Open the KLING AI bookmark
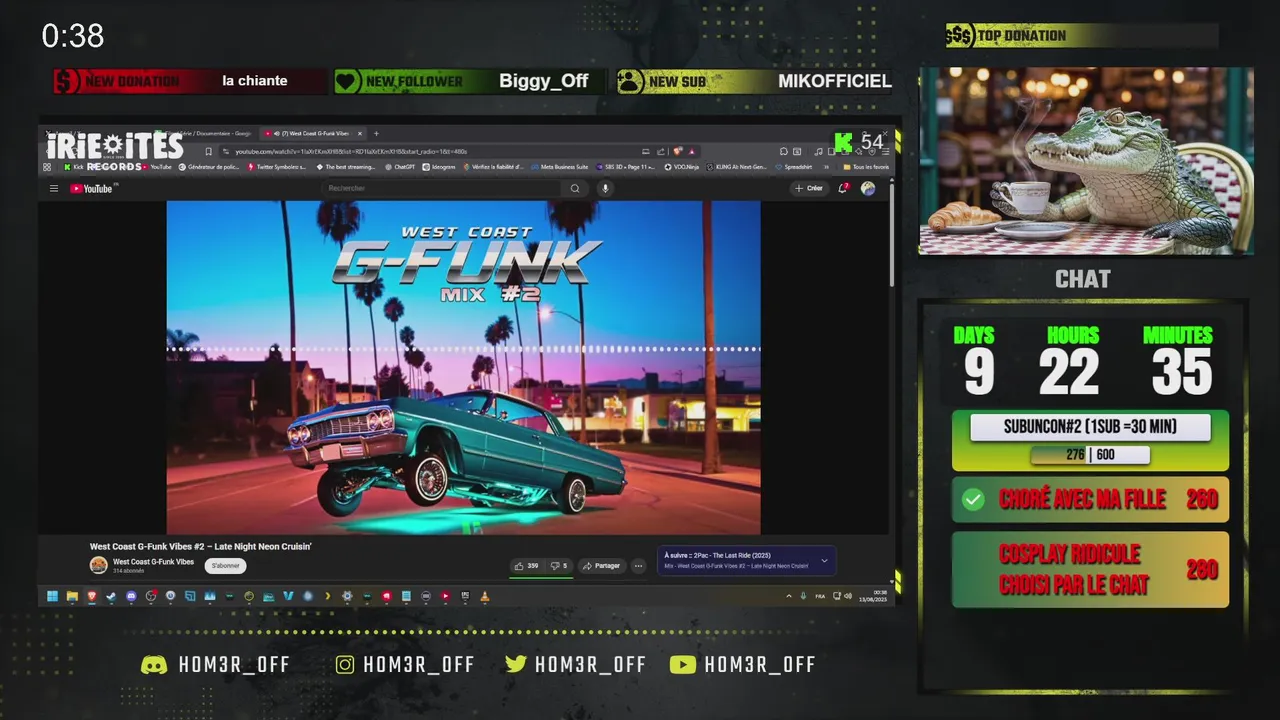 pos(737,167)
